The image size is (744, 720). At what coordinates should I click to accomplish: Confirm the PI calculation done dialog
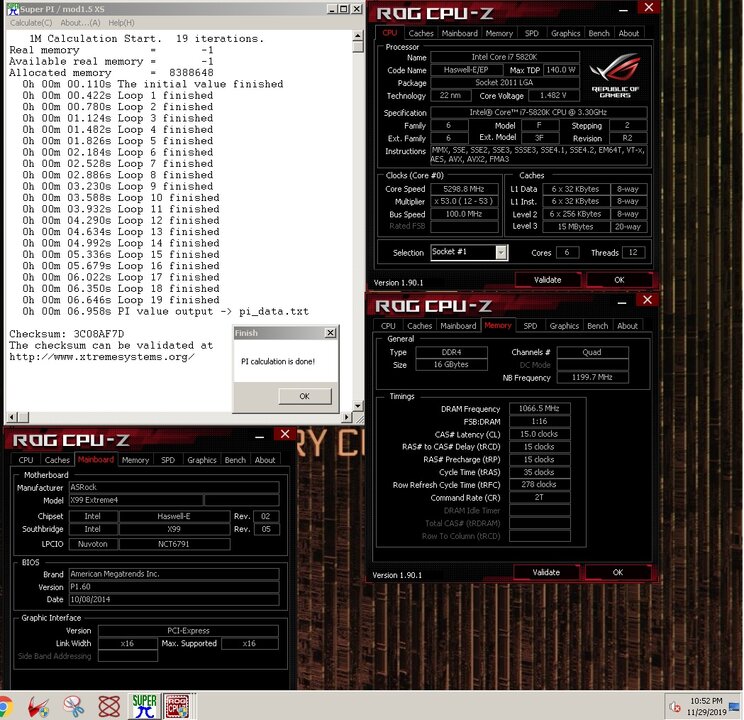(305, 396)
